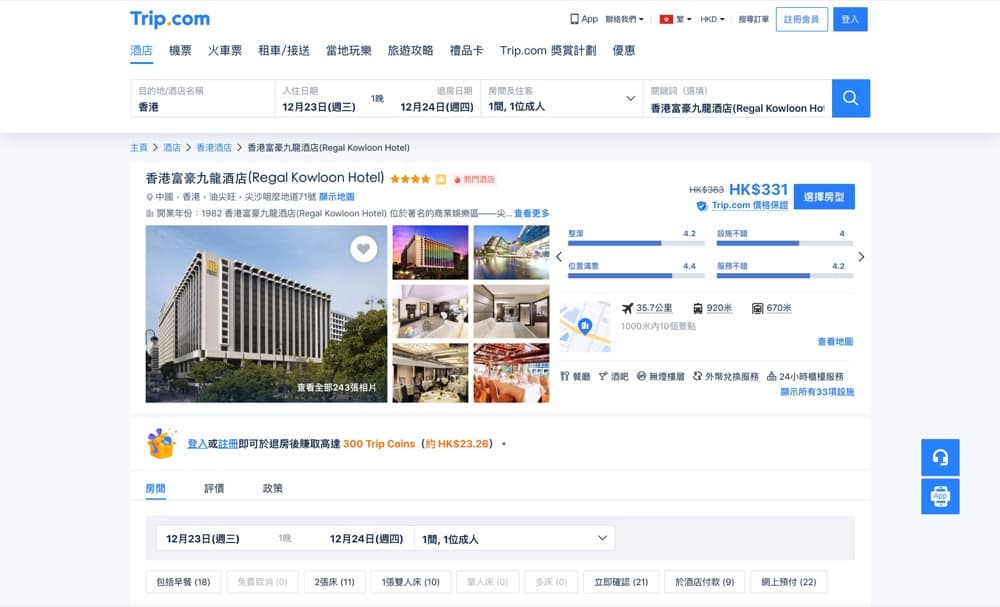Open the 租車/接送 navigation tab
1000x607 pixels.
pyautogui.click(x=284, y=50)
